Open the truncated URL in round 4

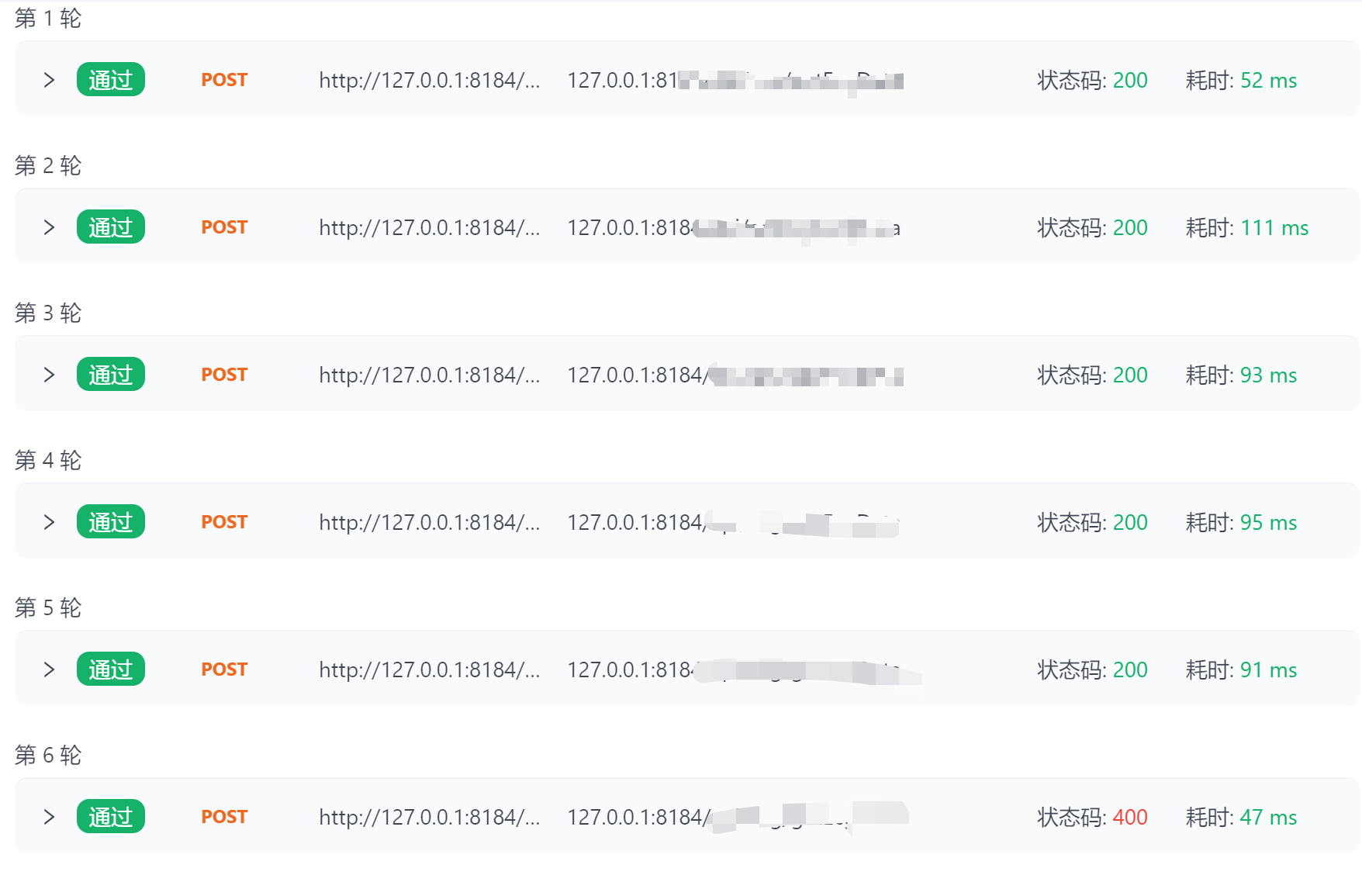(430, 522)
